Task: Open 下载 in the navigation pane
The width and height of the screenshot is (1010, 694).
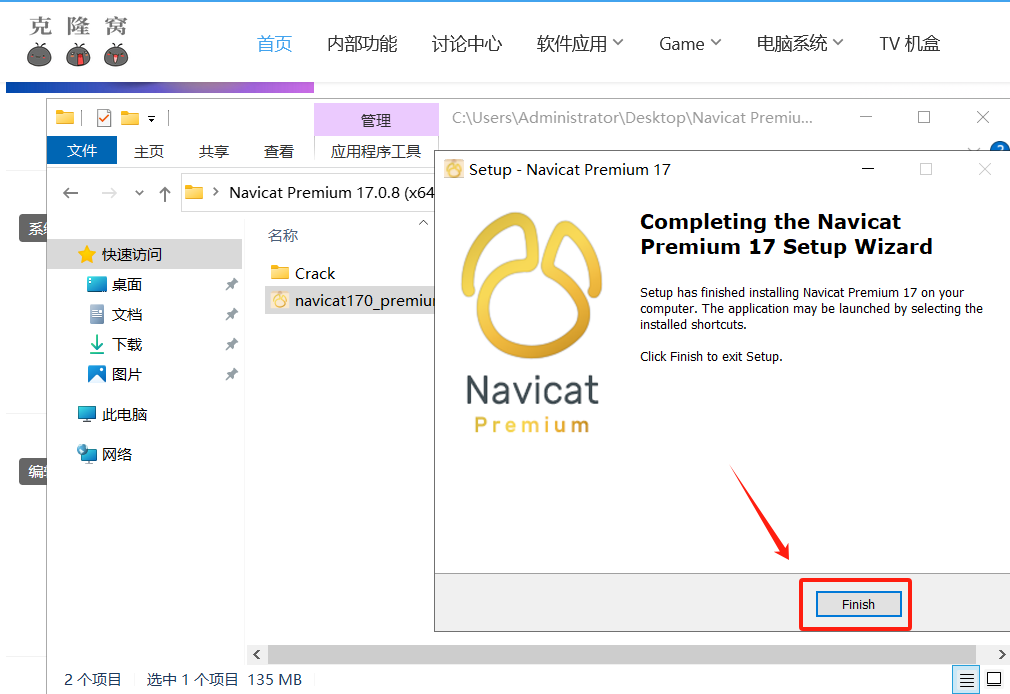Action: pyautogui.click(x=127, y=344)
